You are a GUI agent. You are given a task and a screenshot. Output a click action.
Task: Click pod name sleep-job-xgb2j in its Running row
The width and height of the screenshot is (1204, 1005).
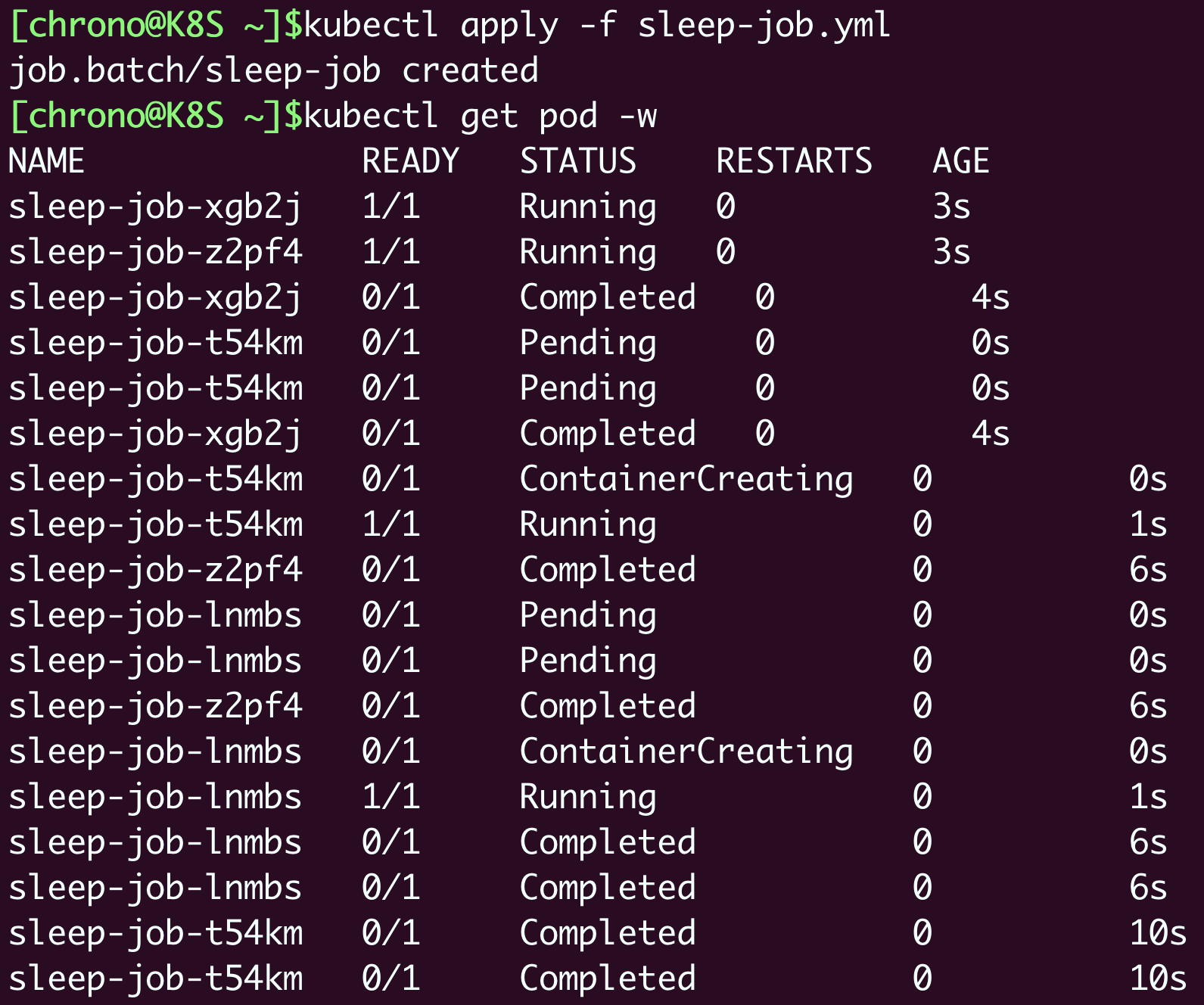pyautogui.click(x=155, y=207)
